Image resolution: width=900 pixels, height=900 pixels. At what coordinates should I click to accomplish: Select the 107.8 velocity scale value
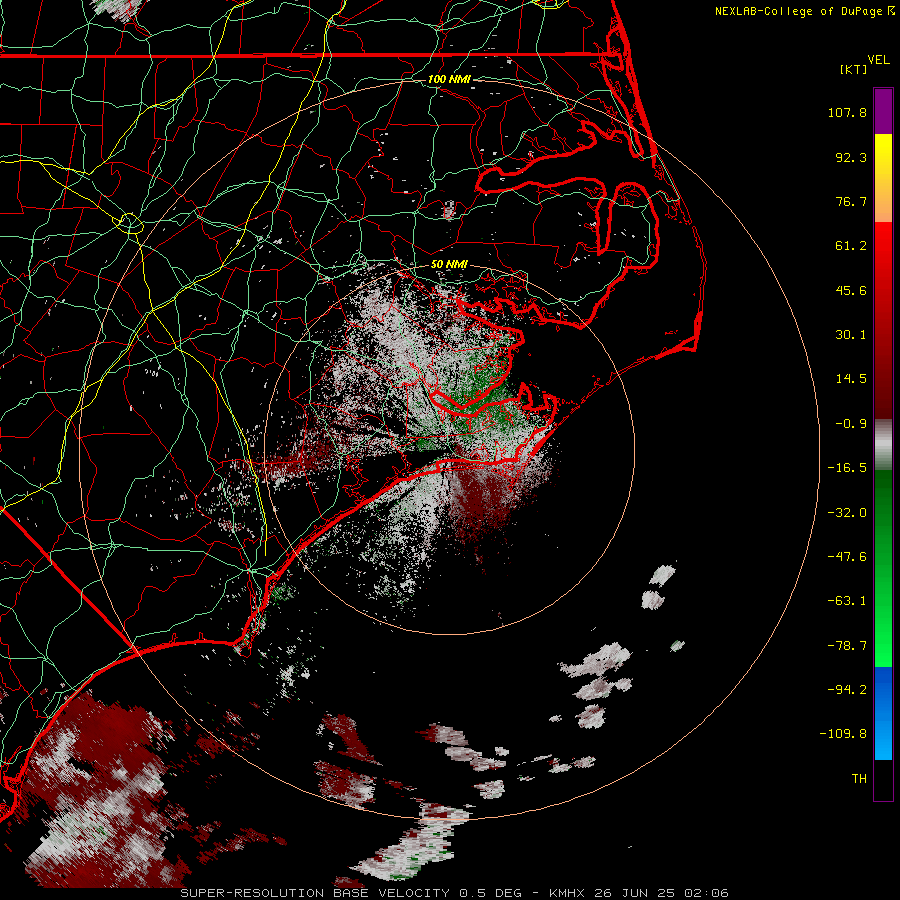(x=847, y=112)
